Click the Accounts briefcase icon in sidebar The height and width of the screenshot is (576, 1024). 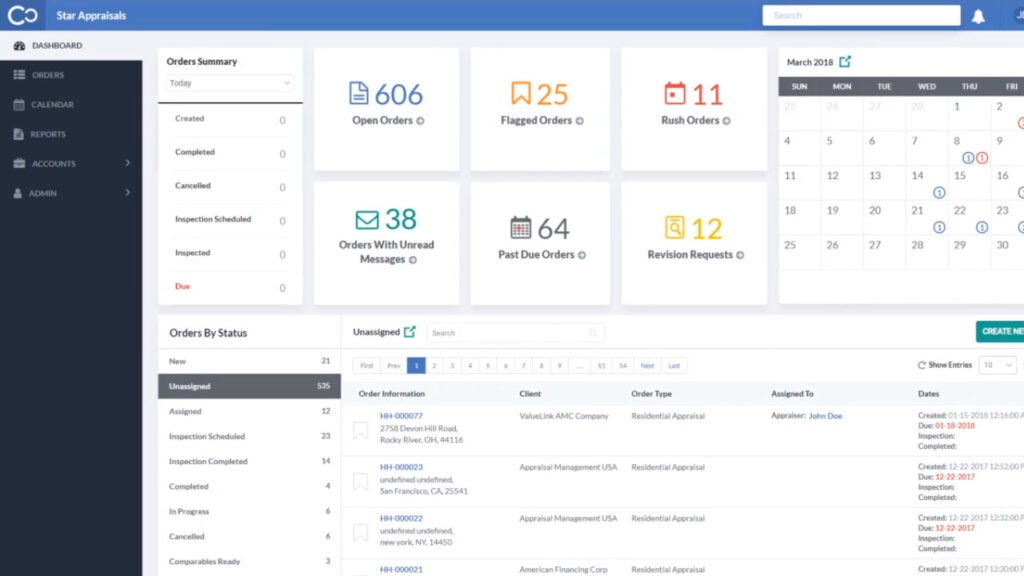tap(19, 163)
